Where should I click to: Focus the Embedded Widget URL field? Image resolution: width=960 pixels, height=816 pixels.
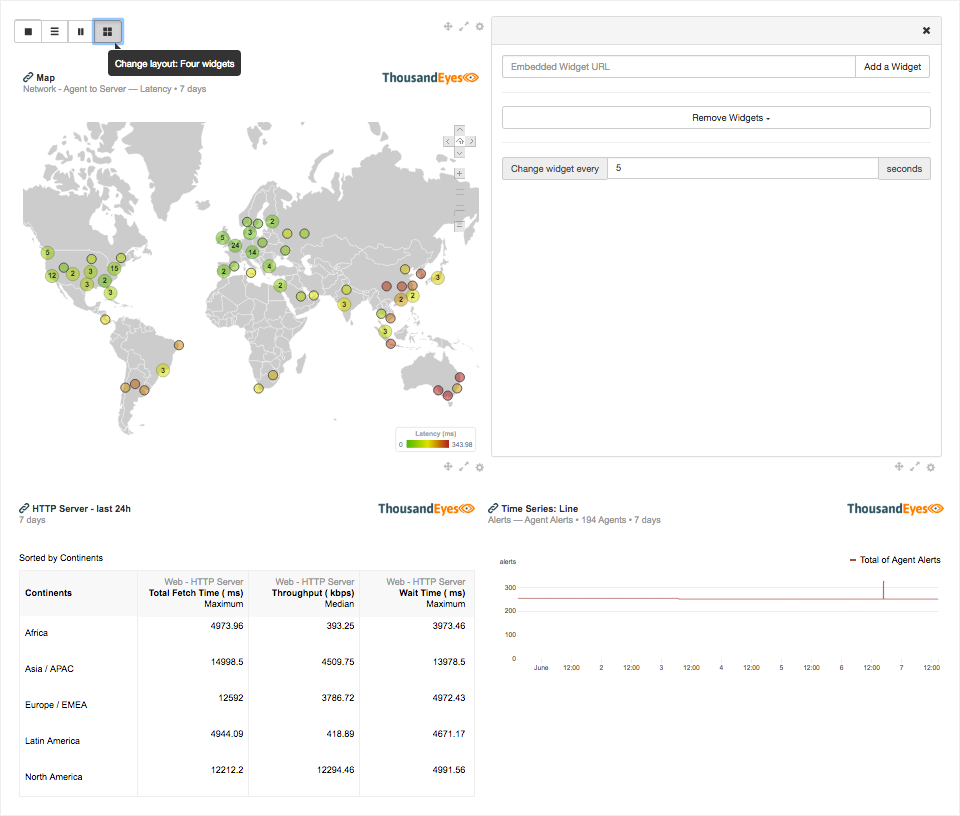[x=678, y=67]
